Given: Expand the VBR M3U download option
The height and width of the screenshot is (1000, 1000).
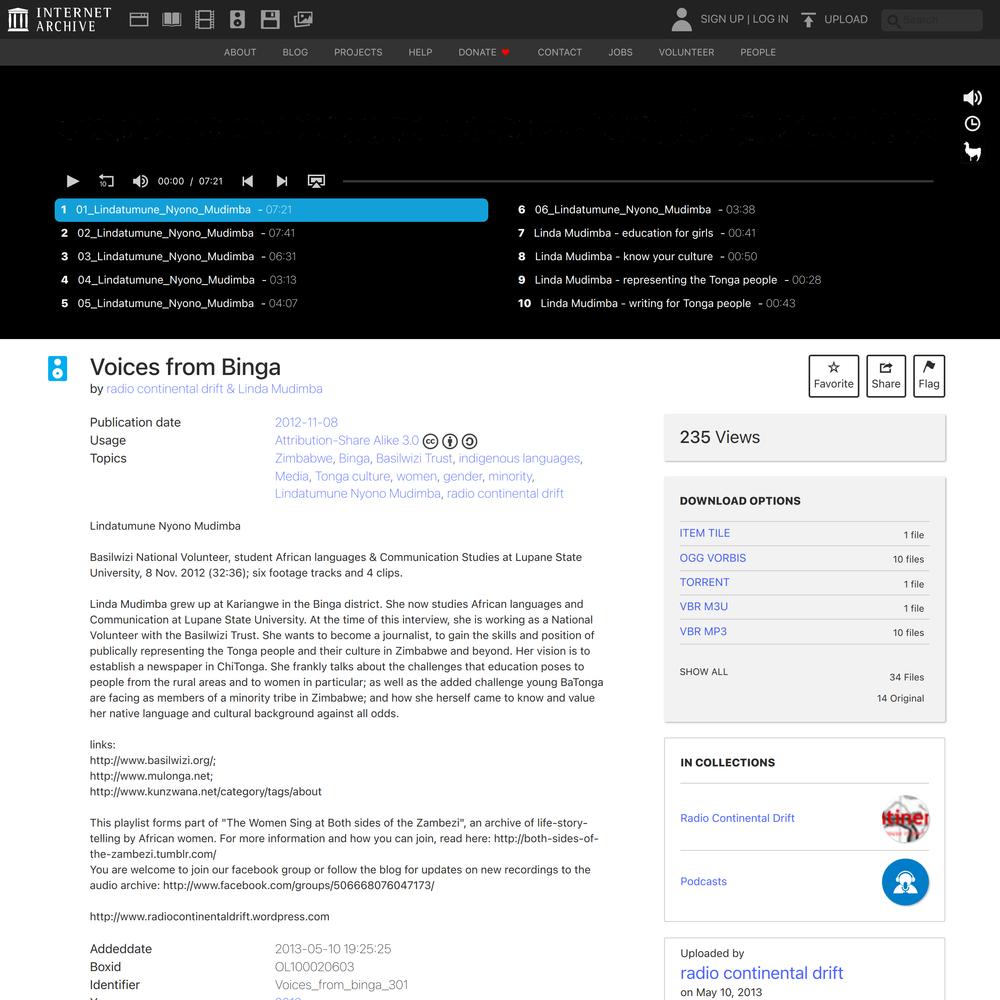Looking at the screenshot, I should pyautogui.click(x=703, y=607).
